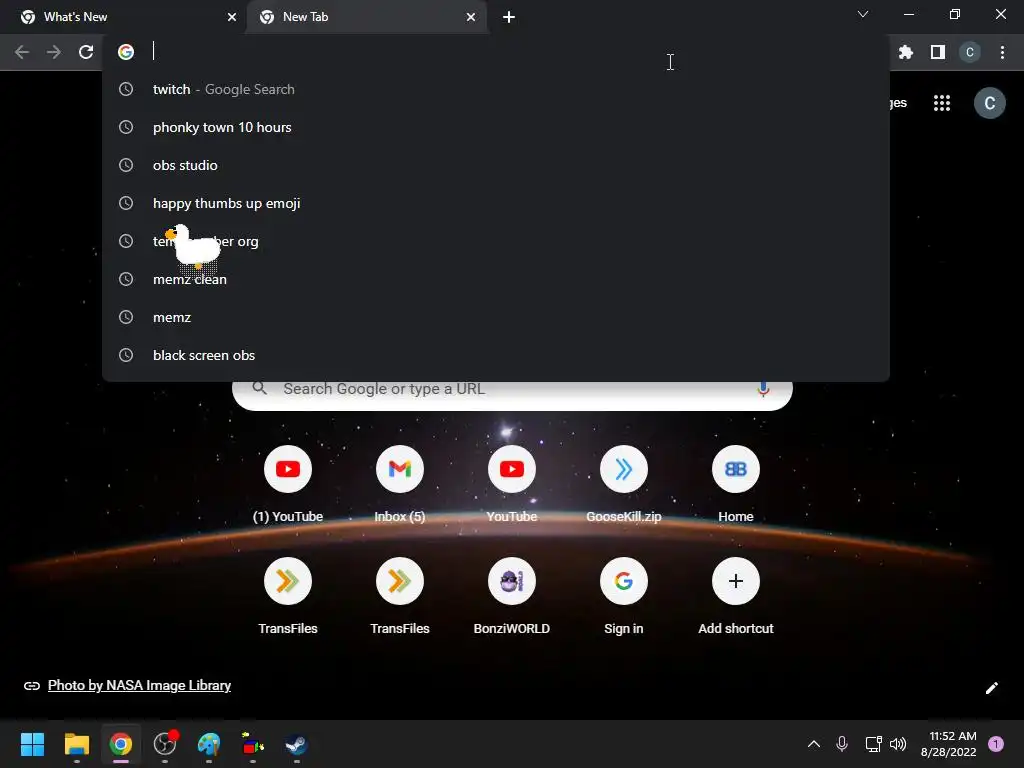Open the BonziWORLD shortcut

[512, 596]
